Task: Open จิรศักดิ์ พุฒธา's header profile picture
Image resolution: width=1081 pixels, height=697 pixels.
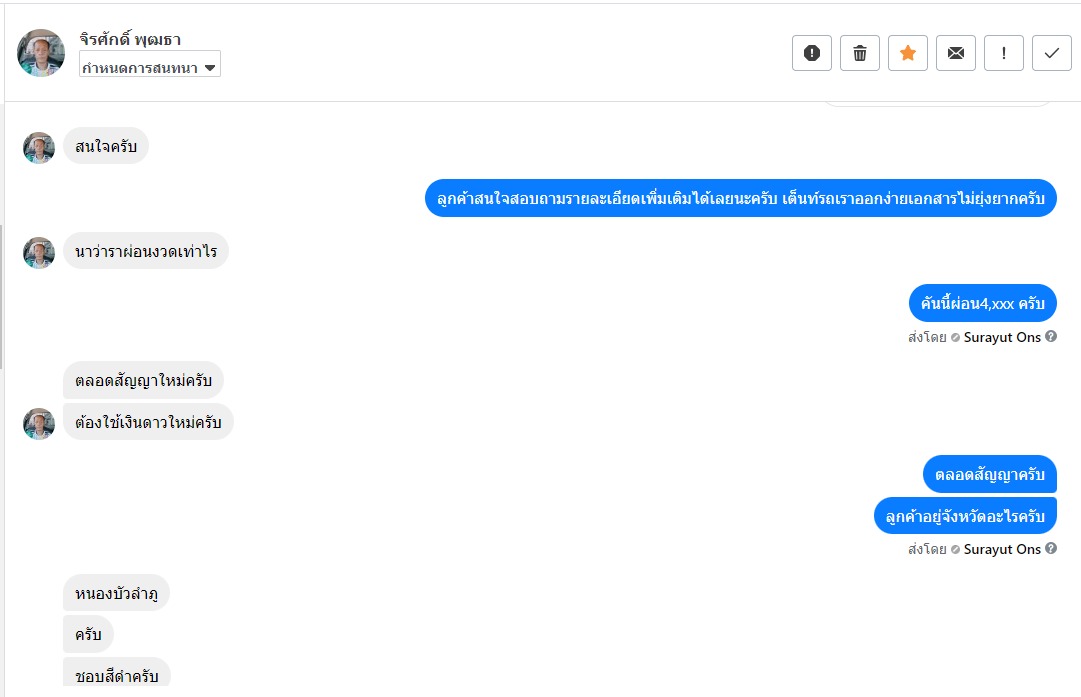Action: [41, 53]
